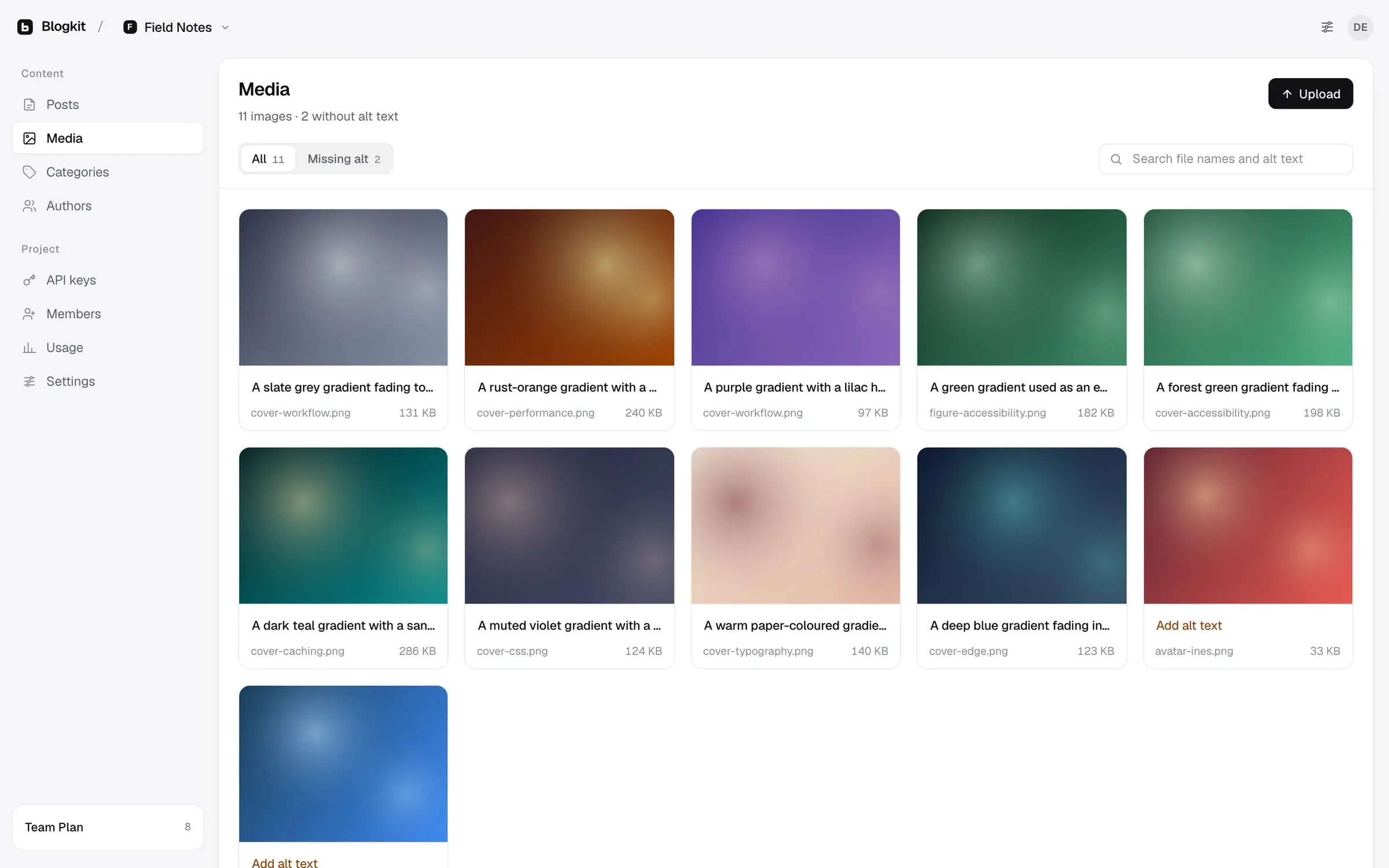This screenshot has width=1389, height=868.
Task: Open the display preferences sliders icon
Action: click(1327, 27)
